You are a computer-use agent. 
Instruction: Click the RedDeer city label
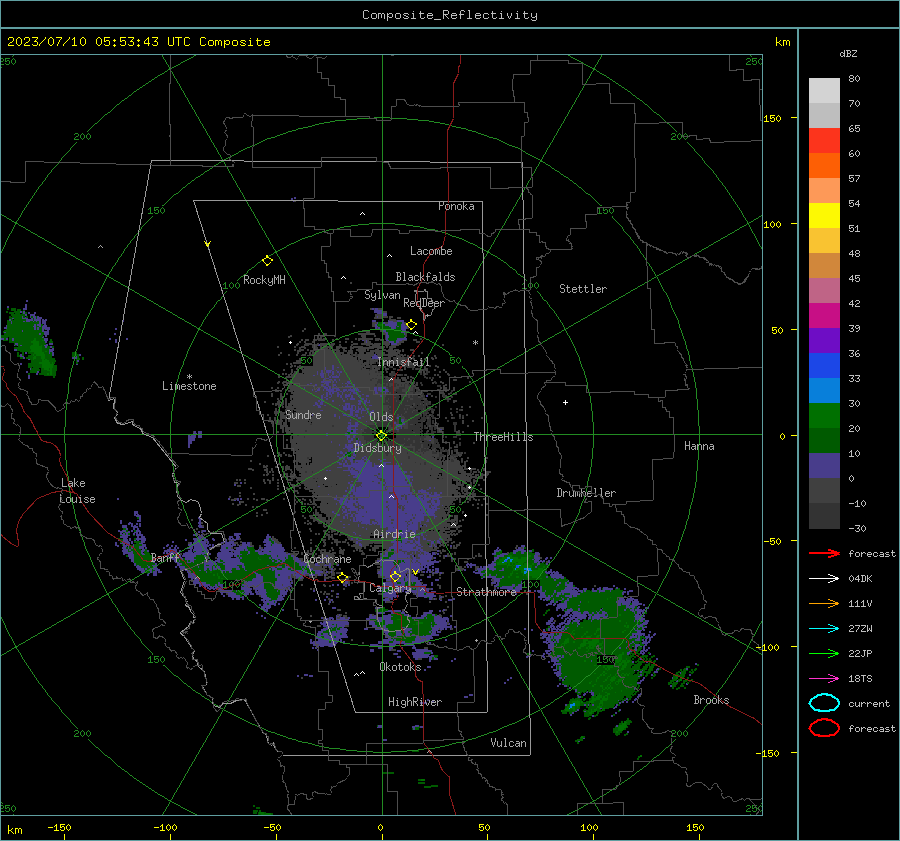tap(424, 303)
